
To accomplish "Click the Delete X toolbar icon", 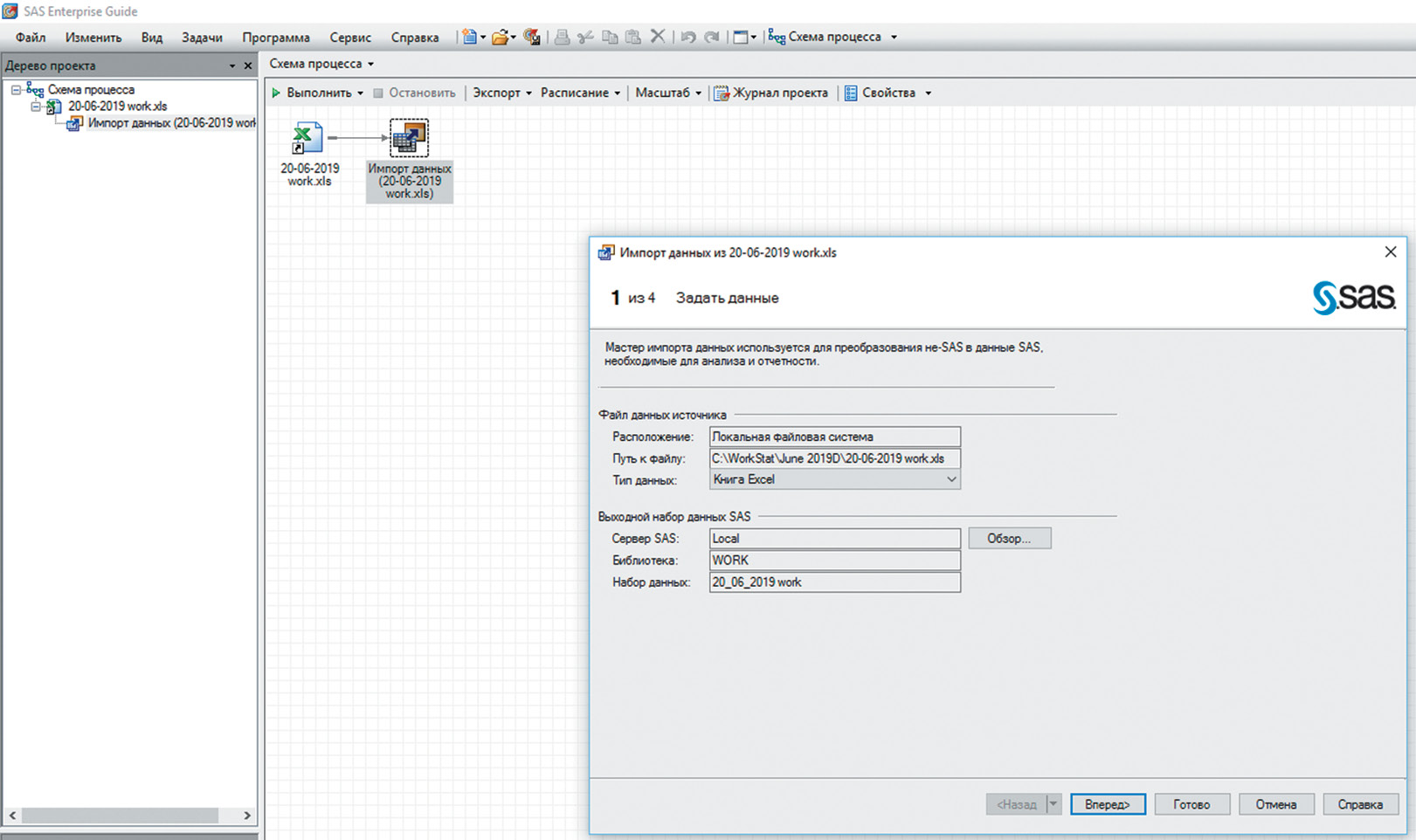I will 658,36.
